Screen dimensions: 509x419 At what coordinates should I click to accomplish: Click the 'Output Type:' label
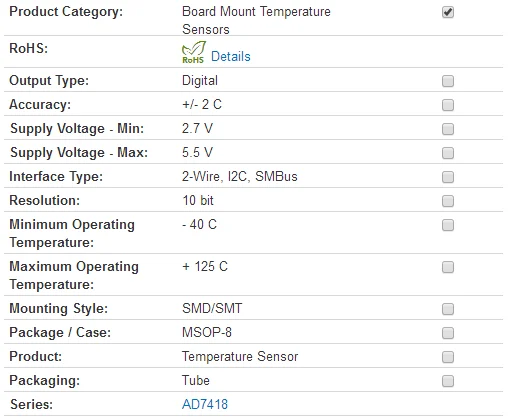[x=49, y=81]
